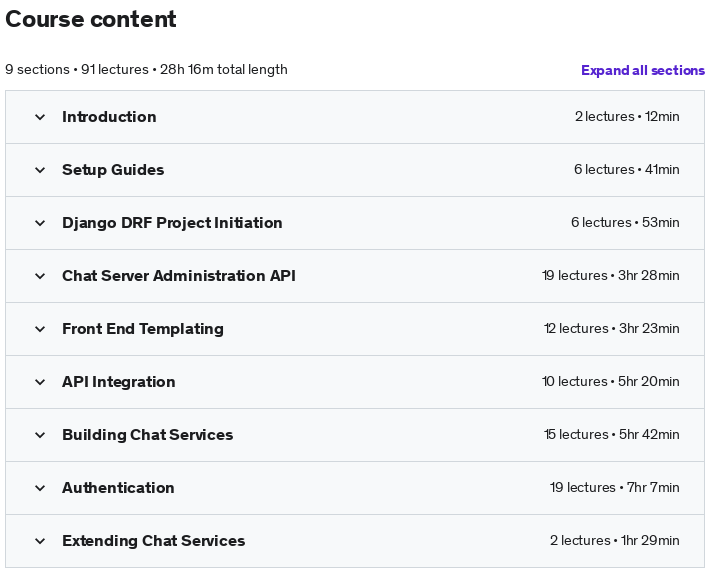Click '19 lectures • 7hr 7min' text
Image resolution: width=705 pixels, height=568 pixels.
tap(615, 487)
